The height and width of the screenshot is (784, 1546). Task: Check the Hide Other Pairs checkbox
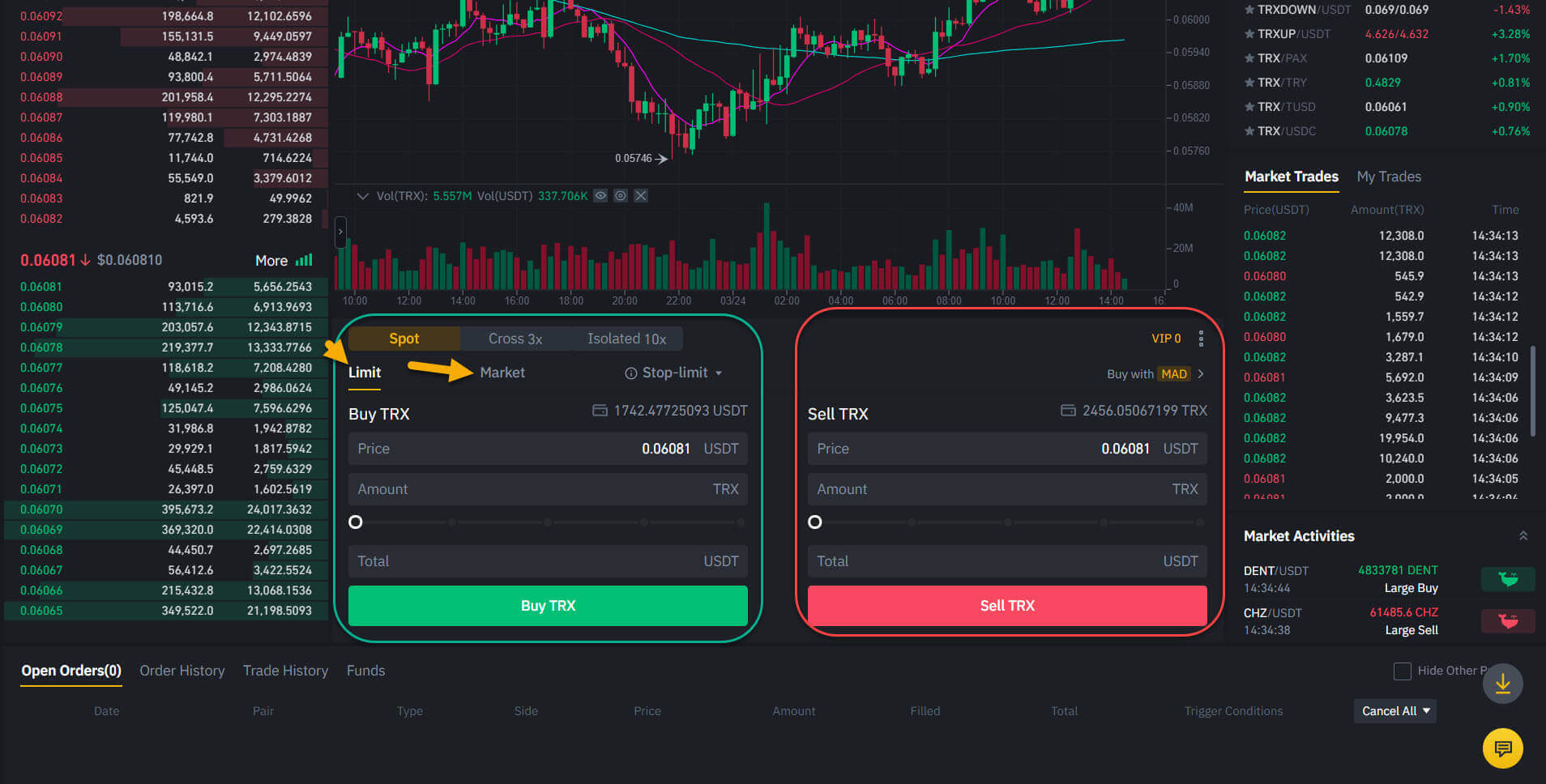click(1402, 671)
